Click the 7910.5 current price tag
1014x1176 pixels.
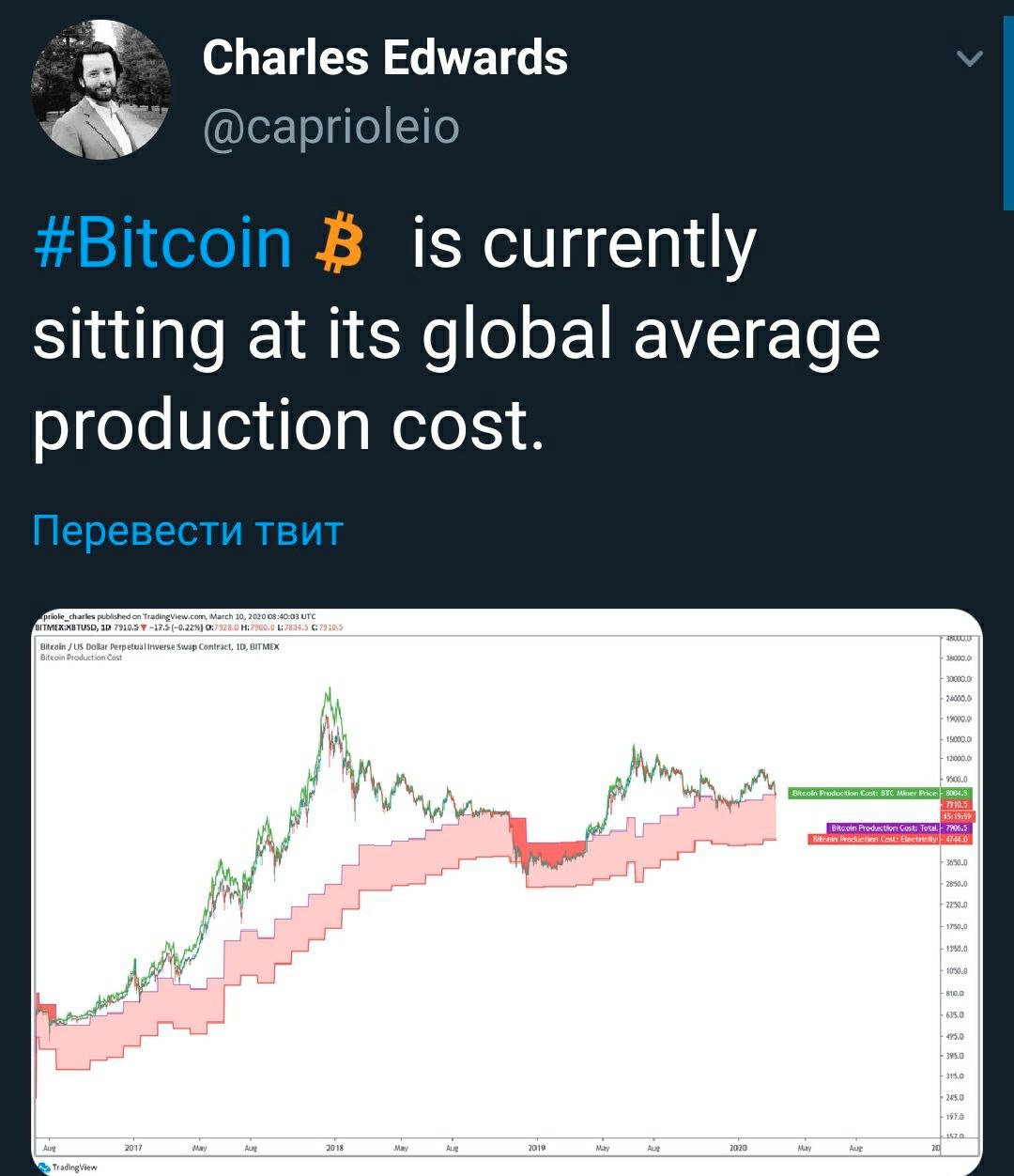957,805
